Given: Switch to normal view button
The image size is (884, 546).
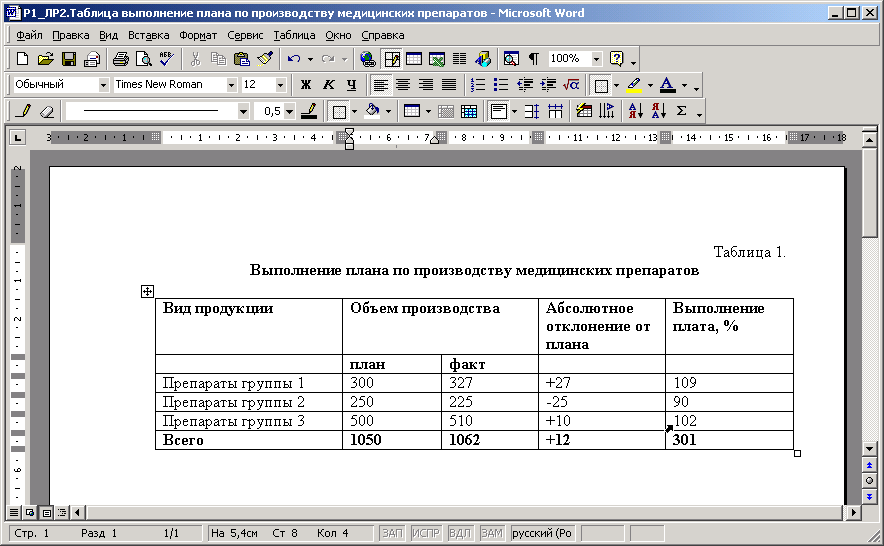Looking at the screenshot, I should pyautogui.click(x=14, y=513).
